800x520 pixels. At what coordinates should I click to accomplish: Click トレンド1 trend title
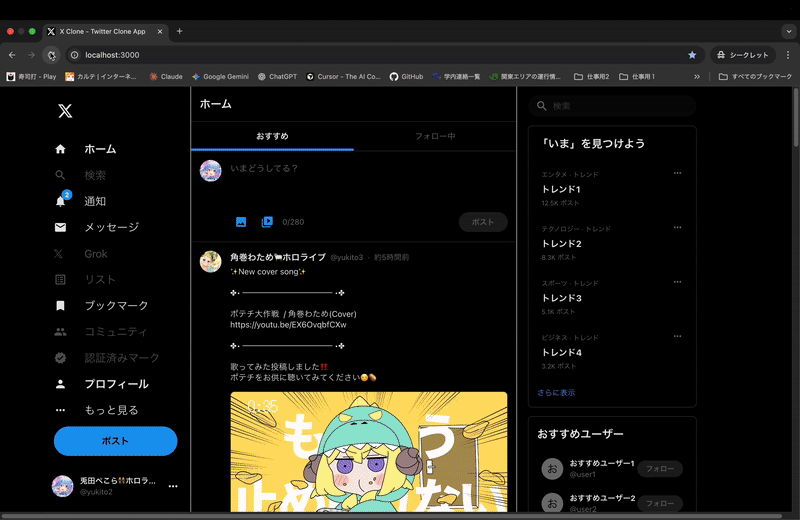tap(561, 189)
